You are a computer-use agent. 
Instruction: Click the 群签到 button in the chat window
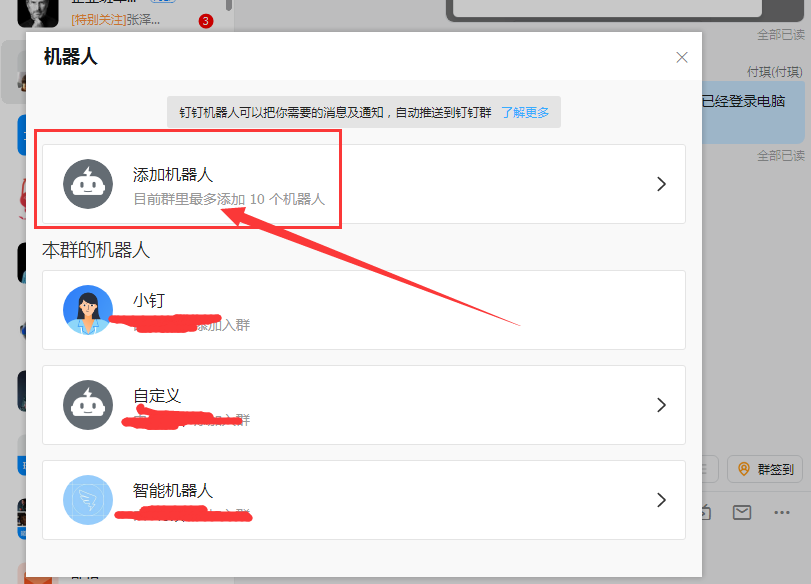765,469
